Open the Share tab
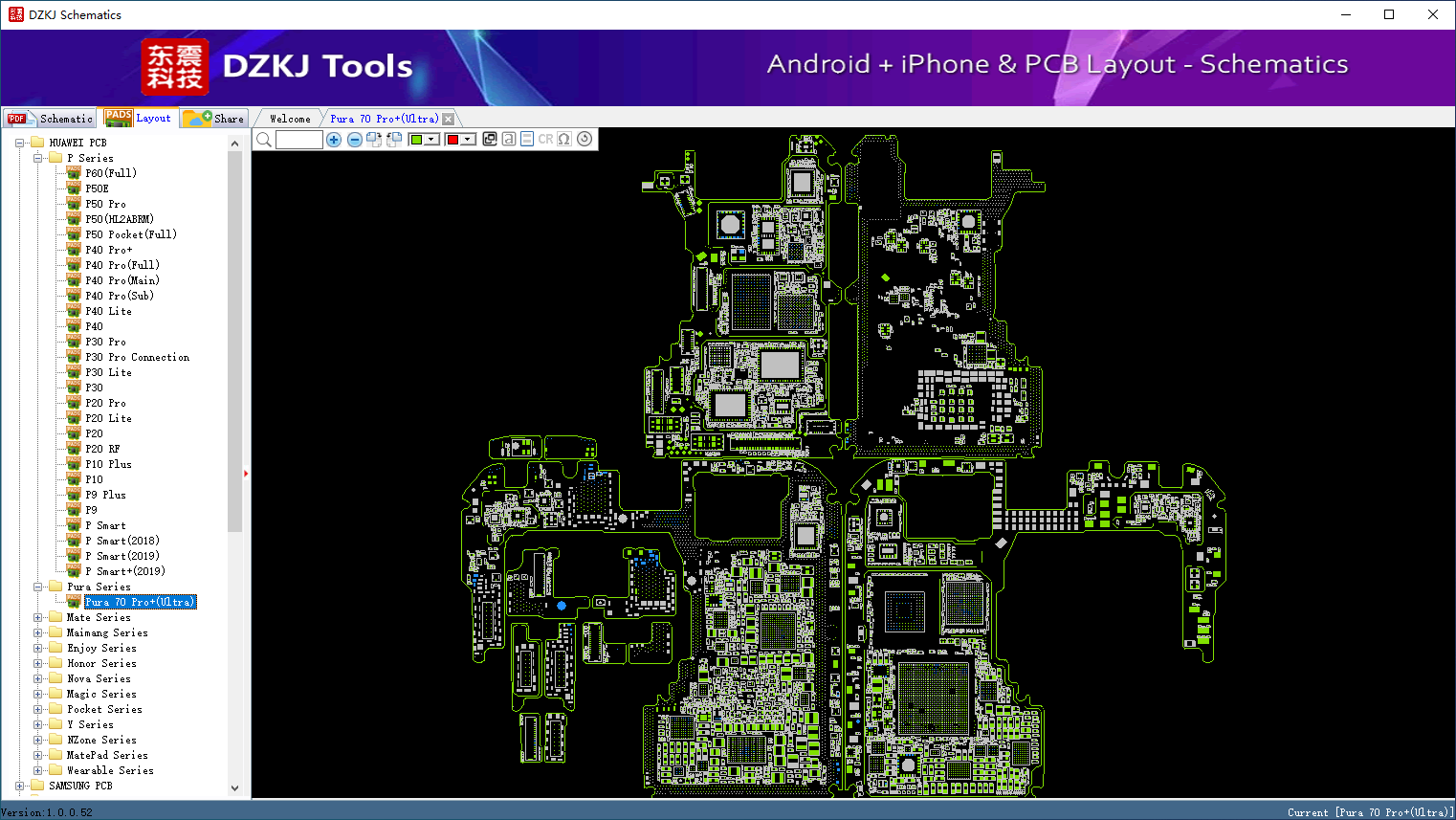 [214, 119]
